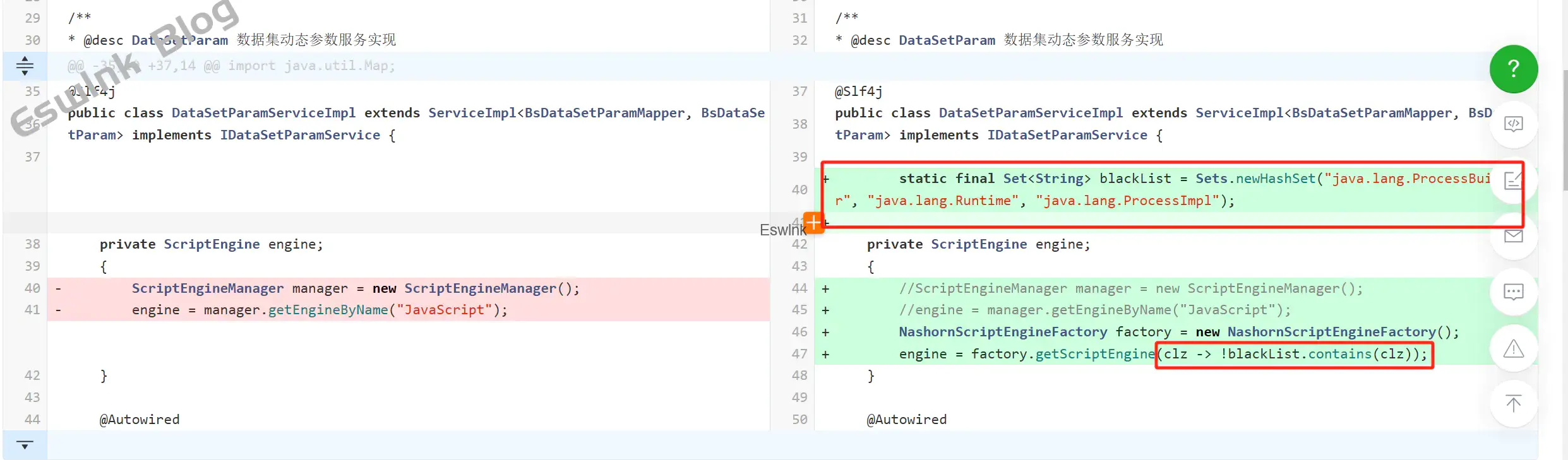The image size is (1568, 460).
Task: Open the green question mark help button
Action: [1513, 69]
